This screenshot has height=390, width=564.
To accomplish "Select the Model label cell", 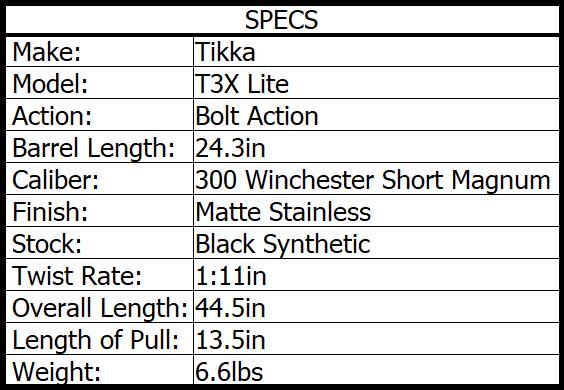I will [100, 83].
